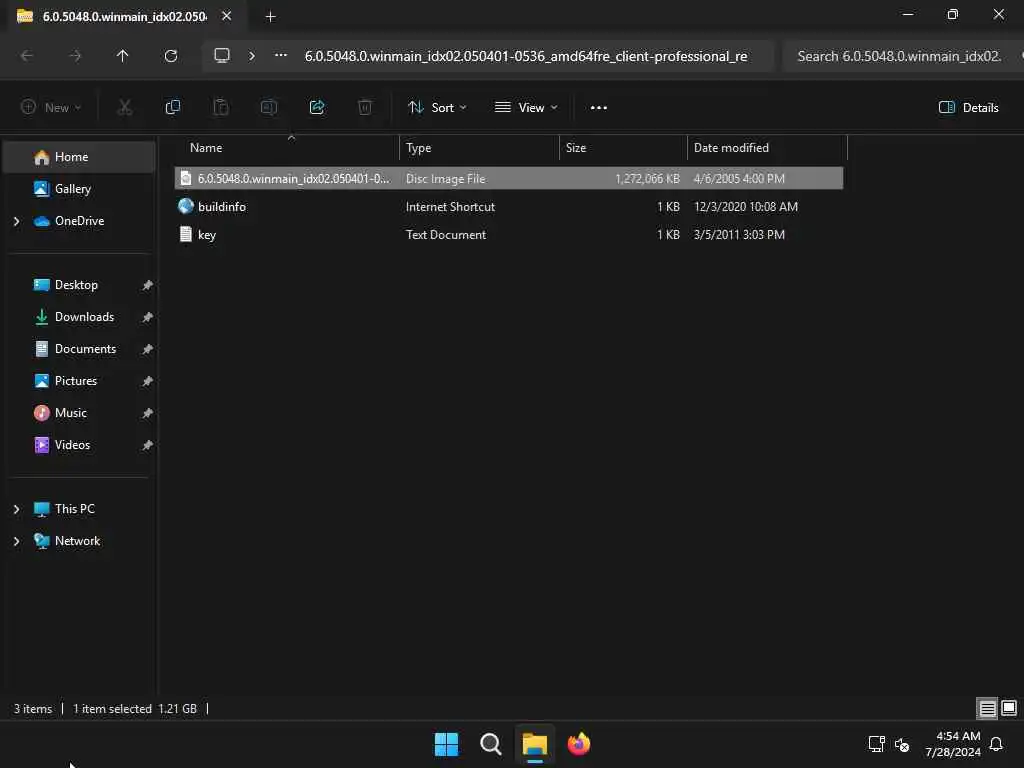Open the Documents quick access folder

tap(79, 349)
